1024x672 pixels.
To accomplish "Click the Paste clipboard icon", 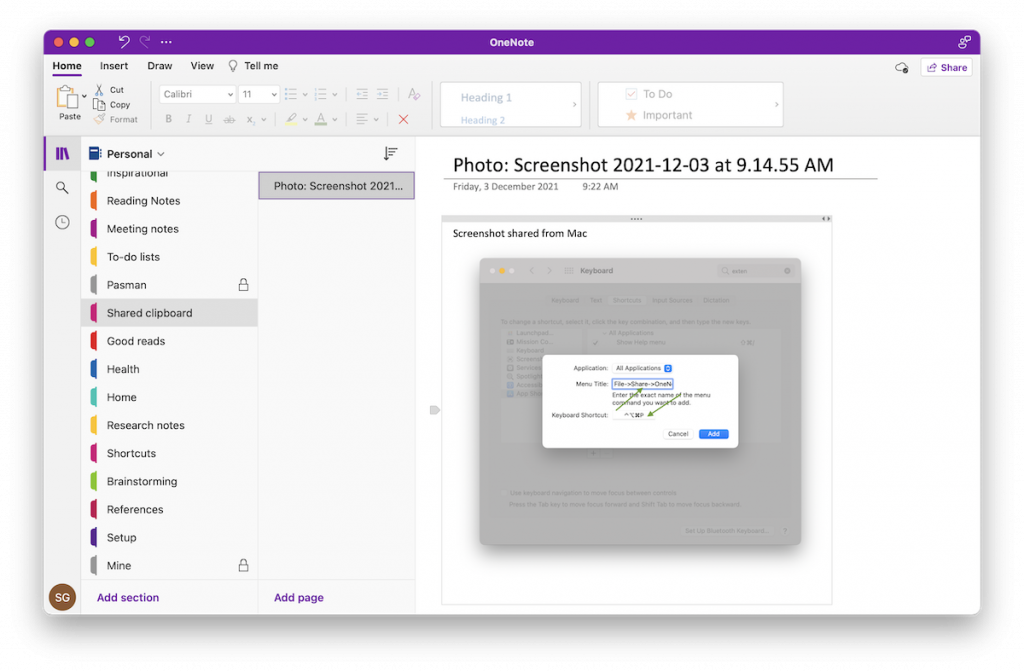I will [x=67, y=97].
